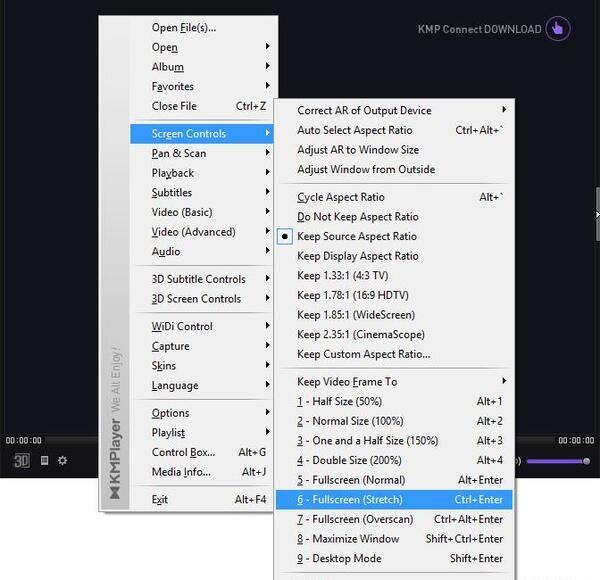The height and width of the screenshot is (580, 600).
Task: Choose Fullscreen (Stretch) option
Action: (x=394, y=500)
